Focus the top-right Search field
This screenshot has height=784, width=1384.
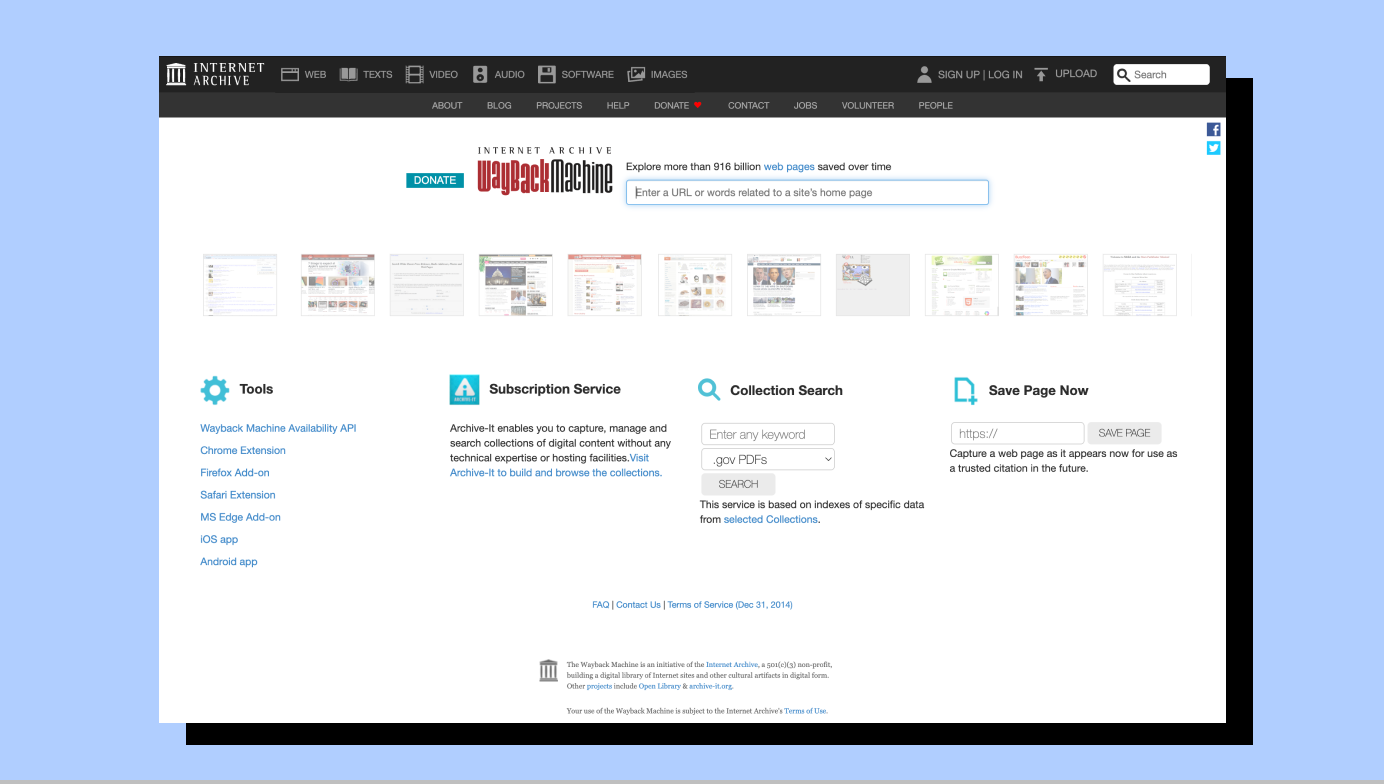point(1161,75)
